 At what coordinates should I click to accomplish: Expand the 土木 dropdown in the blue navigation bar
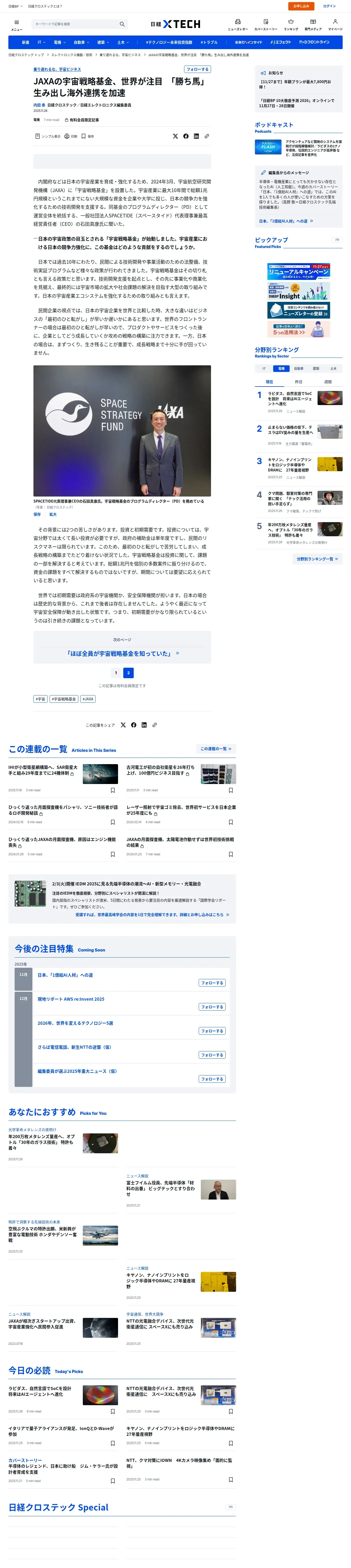pos(123,43)
